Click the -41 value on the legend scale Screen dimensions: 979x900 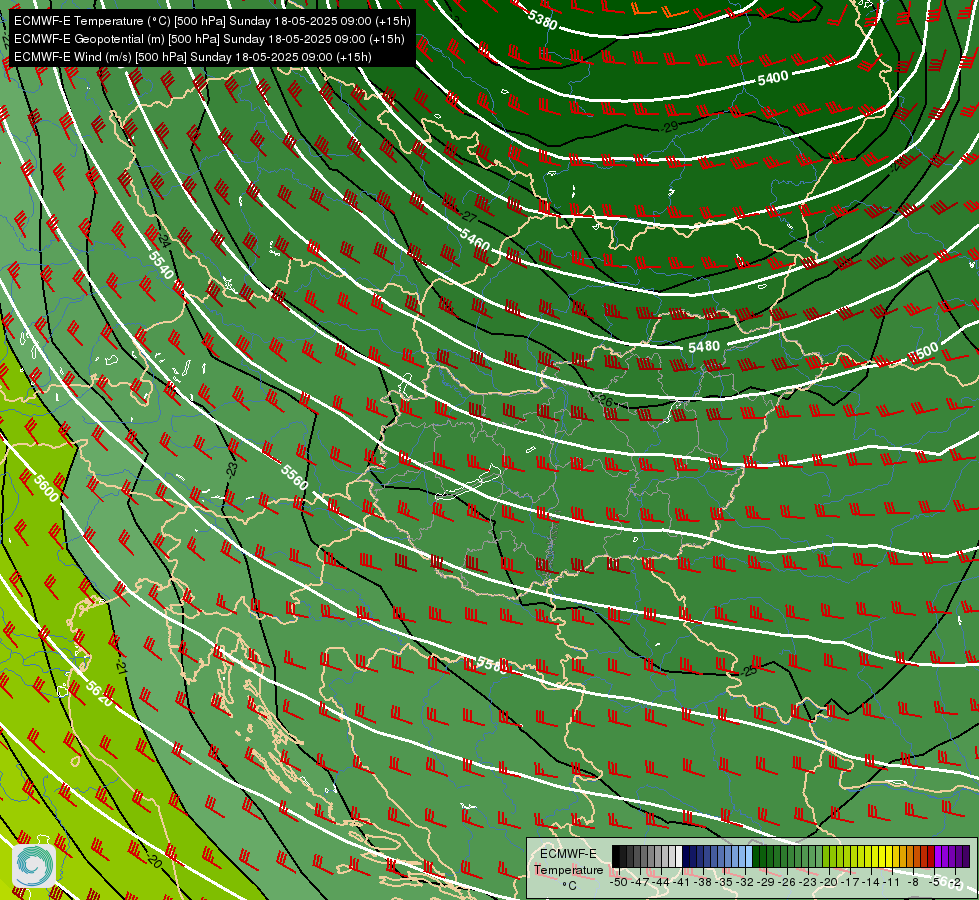tap(681, 882)
